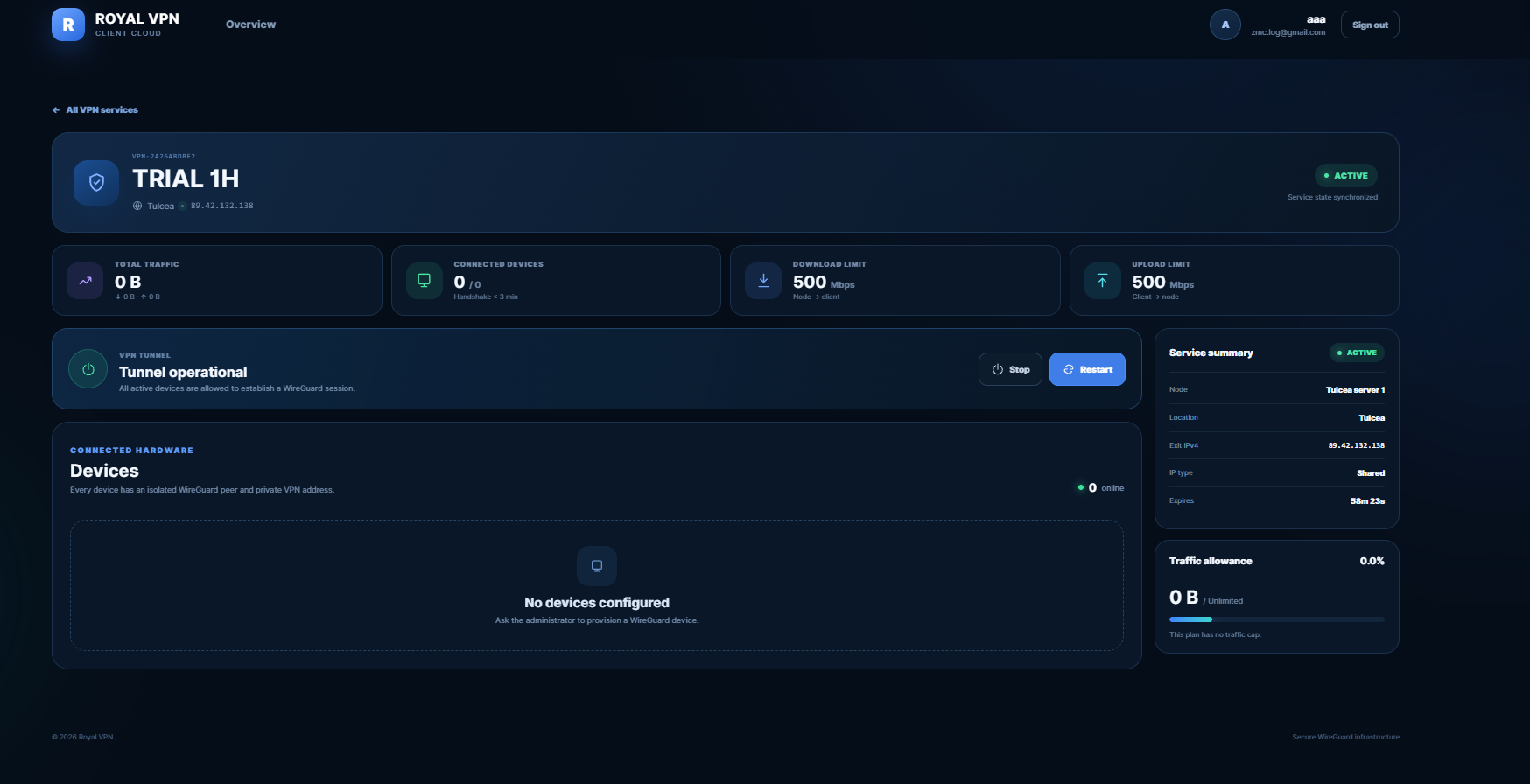Click the 'Service state synchronized' text

click(x=1332, y=198)
